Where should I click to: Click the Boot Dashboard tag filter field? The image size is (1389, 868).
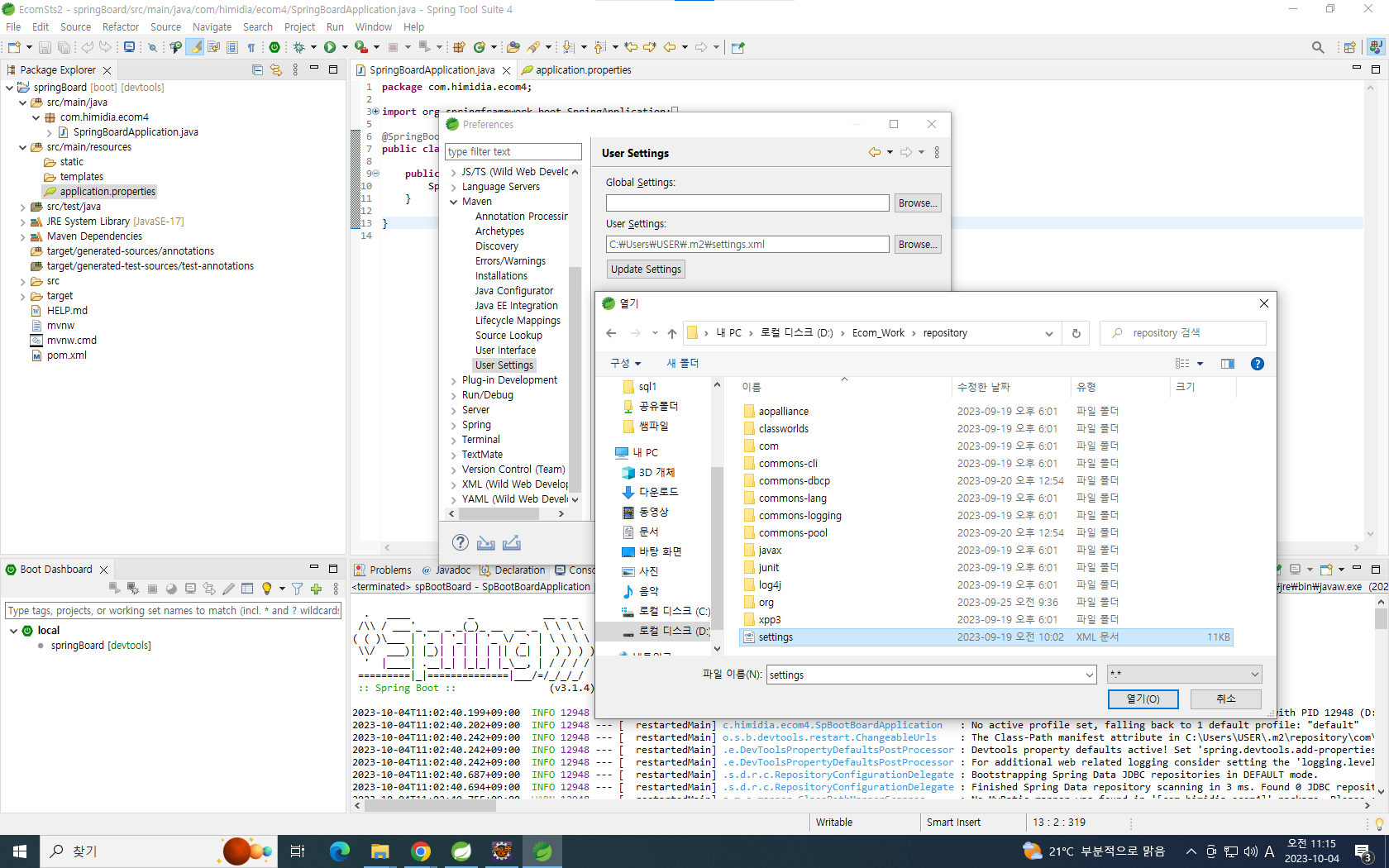[x=174, y=611]
